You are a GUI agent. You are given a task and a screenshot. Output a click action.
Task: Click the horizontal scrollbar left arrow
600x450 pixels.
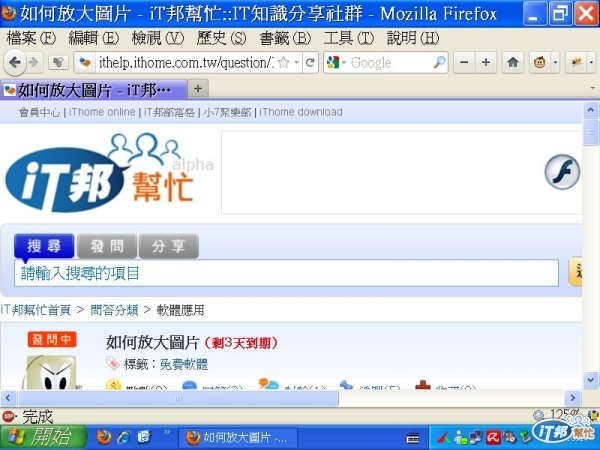click(x=8, y=398)
